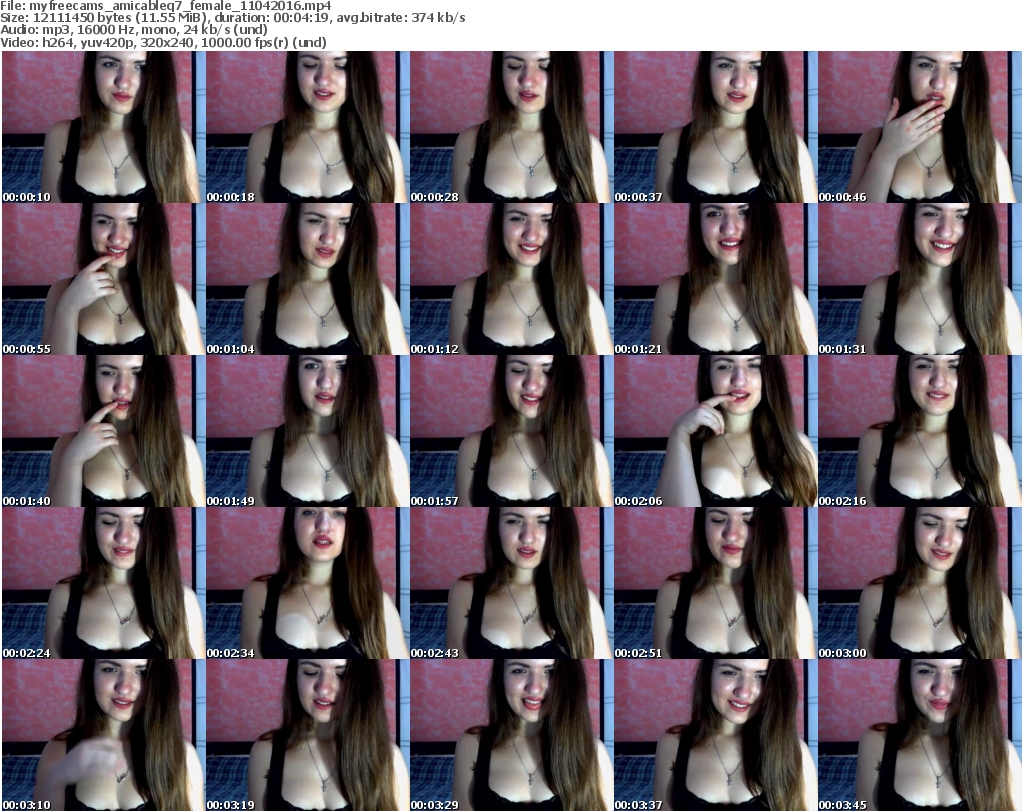Click the thumbnail timestamped 00:01:21

point(716,279)
